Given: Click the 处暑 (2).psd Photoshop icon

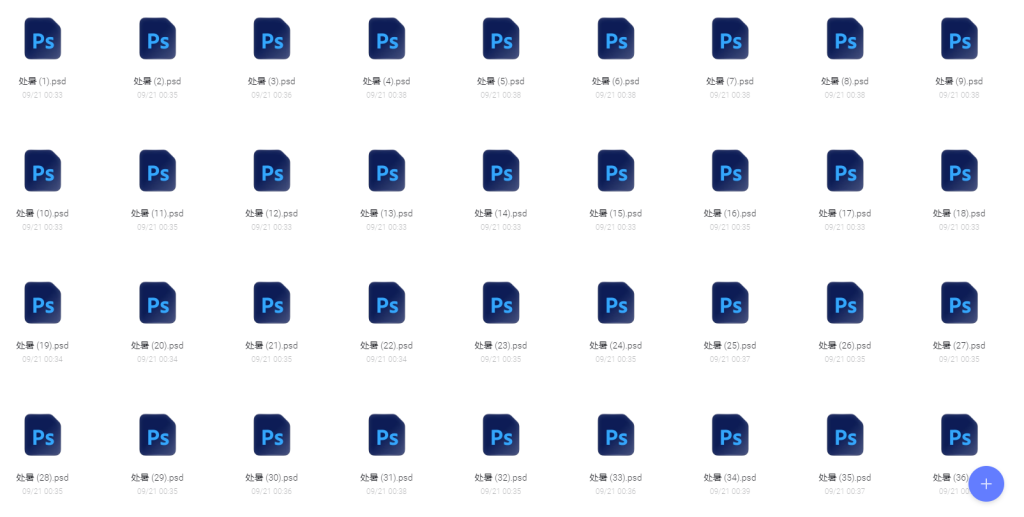Looking at the screenshot, I should 157,39.
